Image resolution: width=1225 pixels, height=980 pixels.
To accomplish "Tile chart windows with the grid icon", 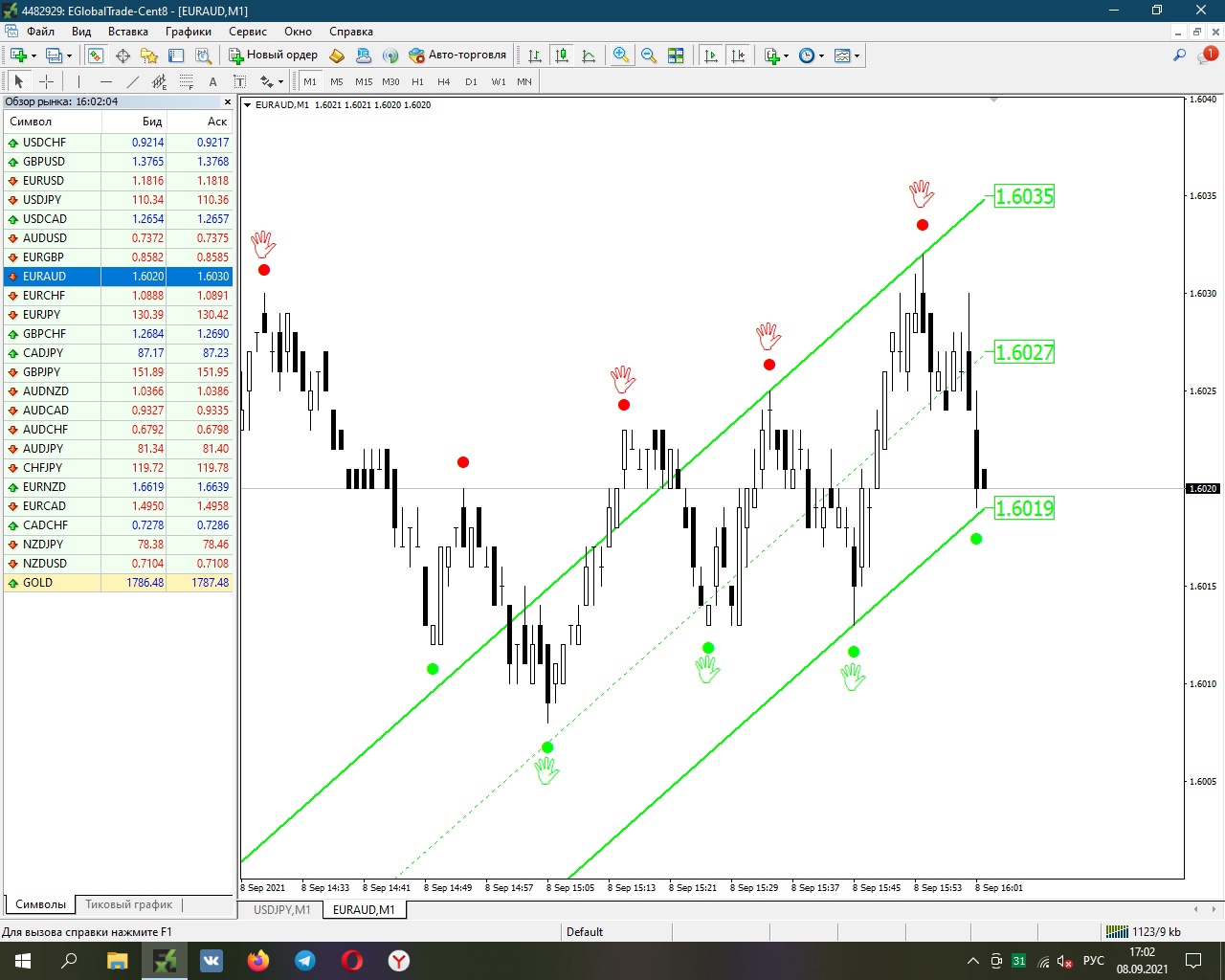I will pyautogui.click(x=676, y=56).
